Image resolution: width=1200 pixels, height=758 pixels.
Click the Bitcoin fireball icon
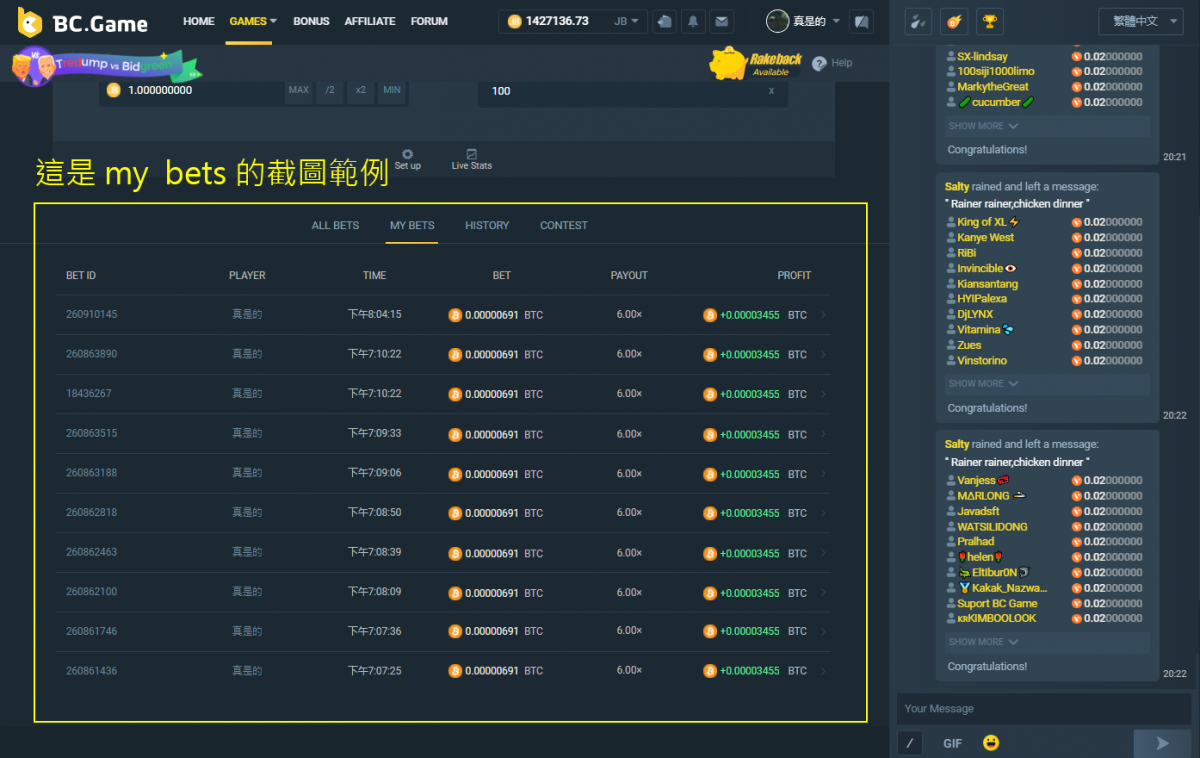(954, 21)
